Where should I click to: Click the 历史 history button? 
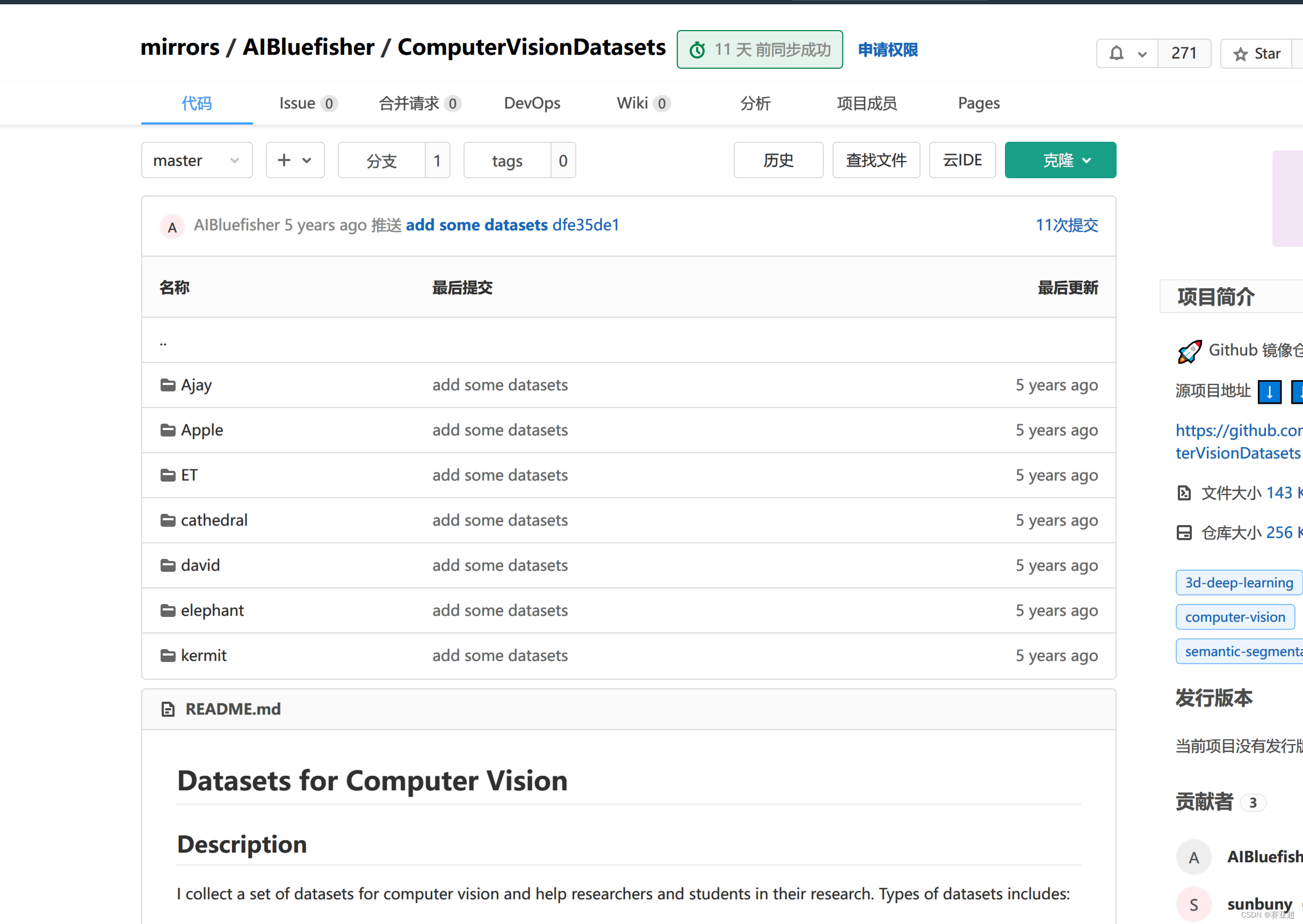coord(778,161)
